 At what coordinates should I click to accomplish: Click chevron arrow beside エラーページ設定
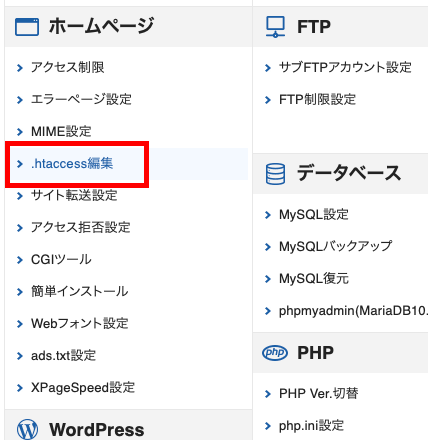point(20,100)
